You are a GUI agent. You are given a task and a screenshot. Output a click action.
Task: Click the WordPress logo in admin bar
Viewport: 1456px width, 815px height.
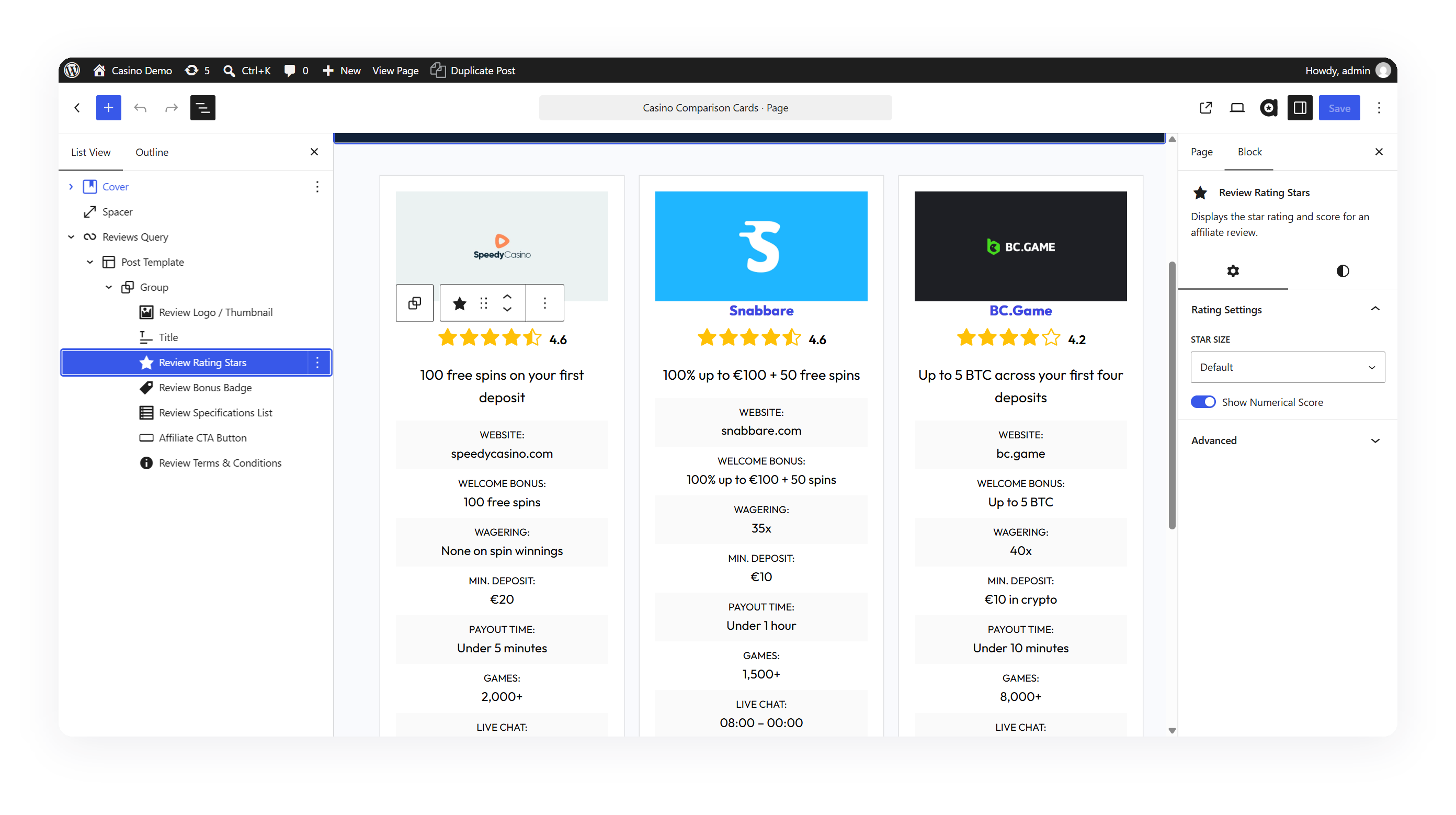[x=72, y=70]
